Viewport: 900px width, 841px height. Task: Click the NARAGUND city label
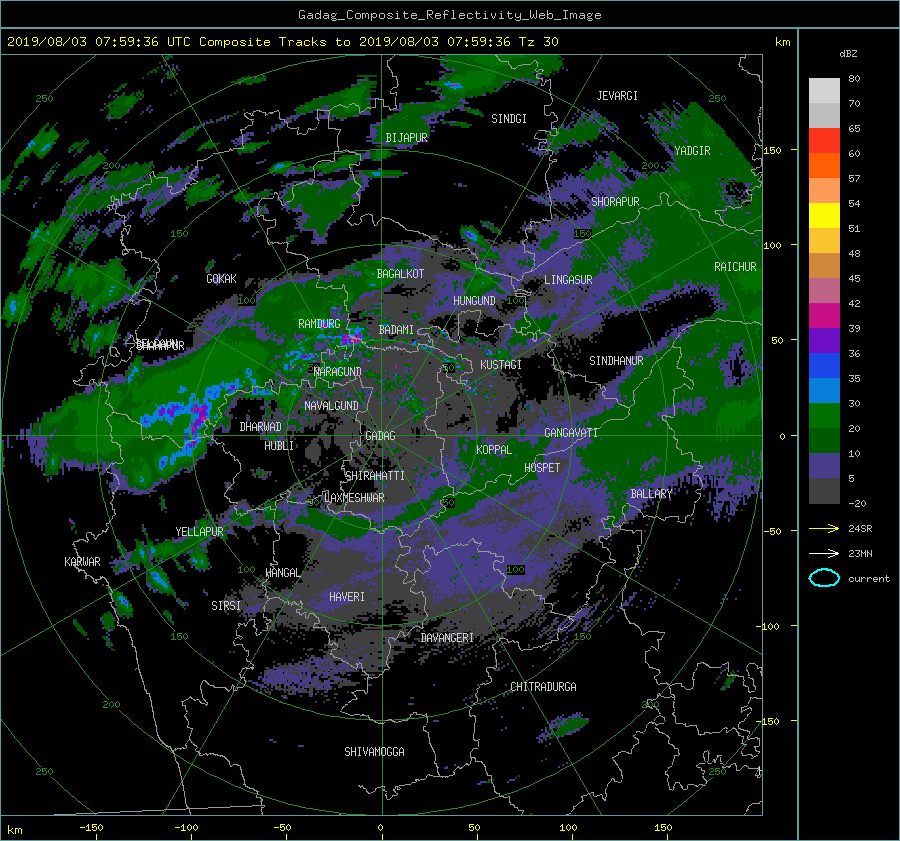pyautogui.click(x=338, y=372)
